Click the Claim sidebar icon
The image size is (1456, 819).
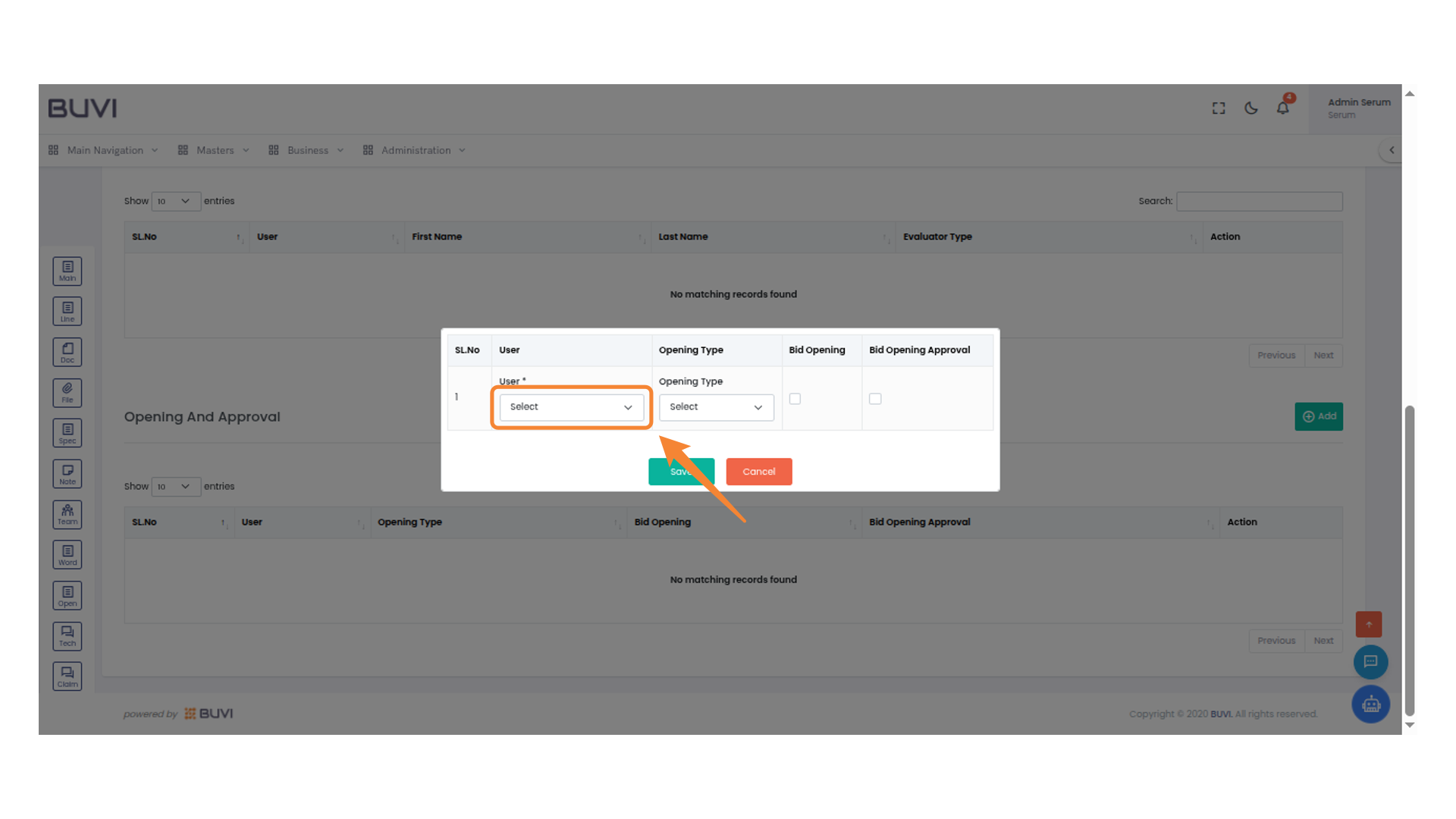click(x=67, y=676)
